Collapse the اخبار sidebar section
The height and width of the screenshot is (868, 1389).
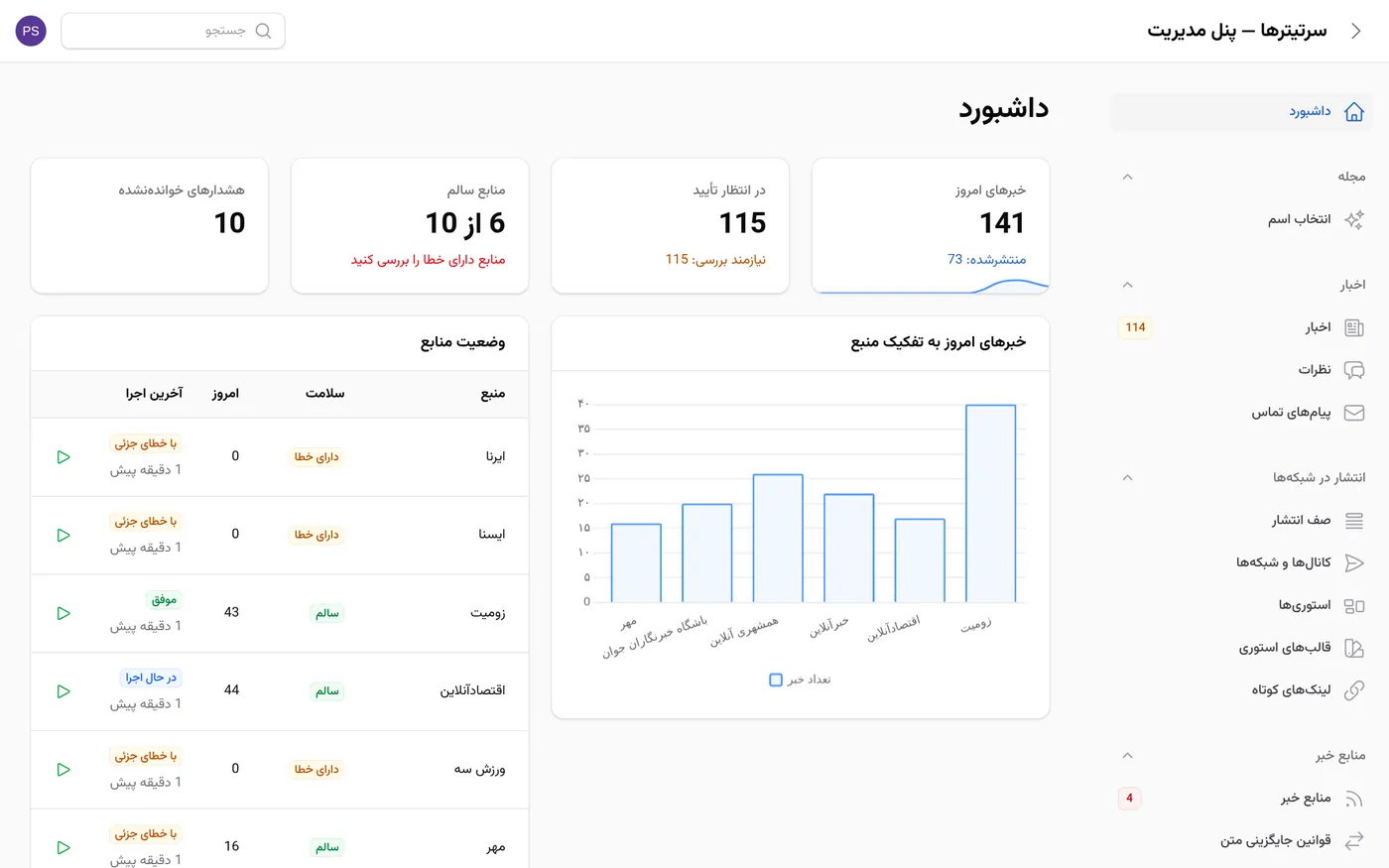coord(1127,285)
